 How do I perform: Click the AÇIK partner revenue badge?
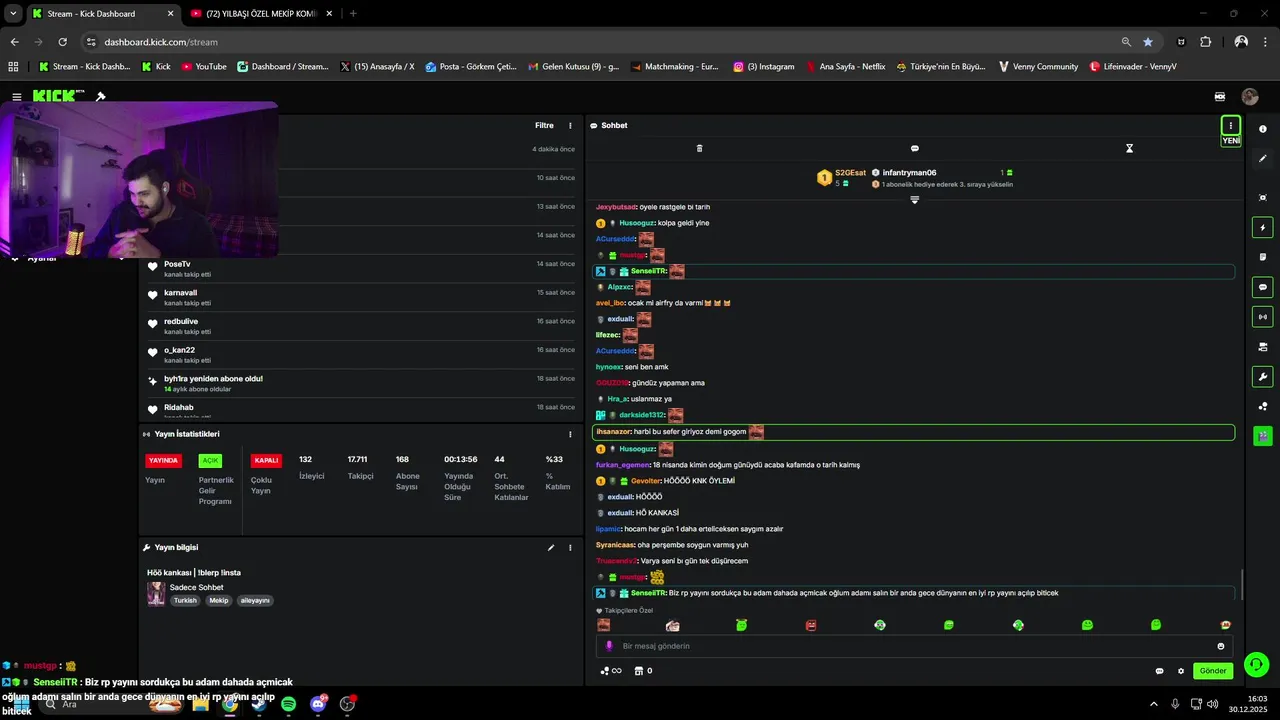[210, 461]
